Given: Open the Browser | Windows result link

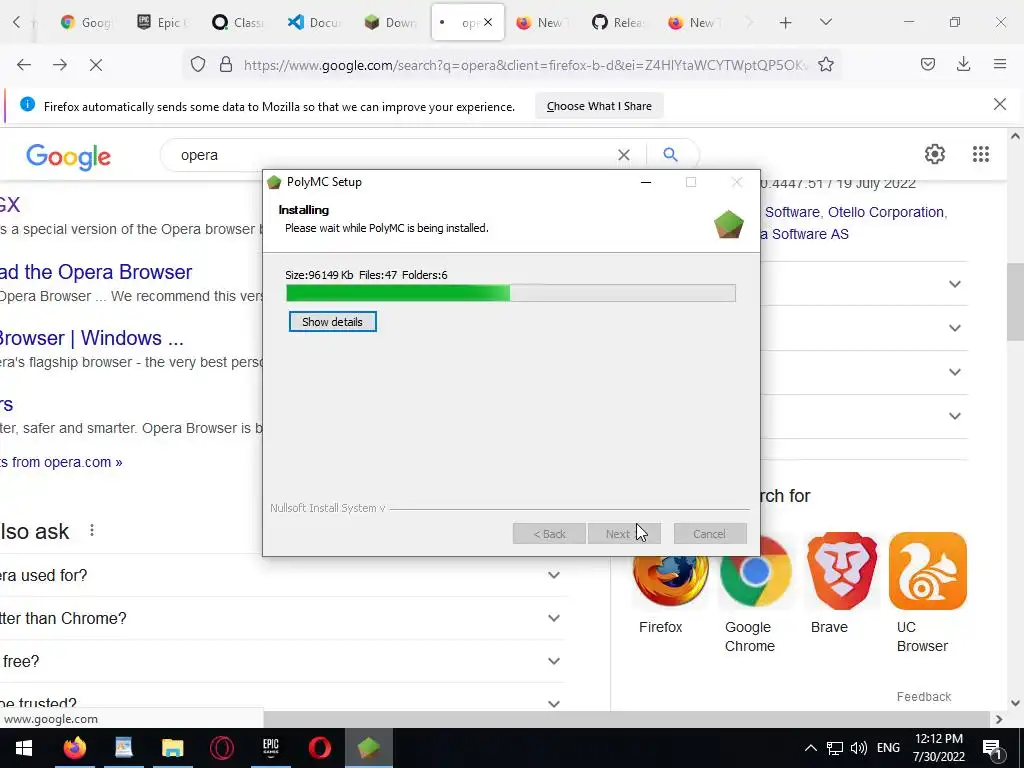Looking at the screenshot, I should point(91,338).
